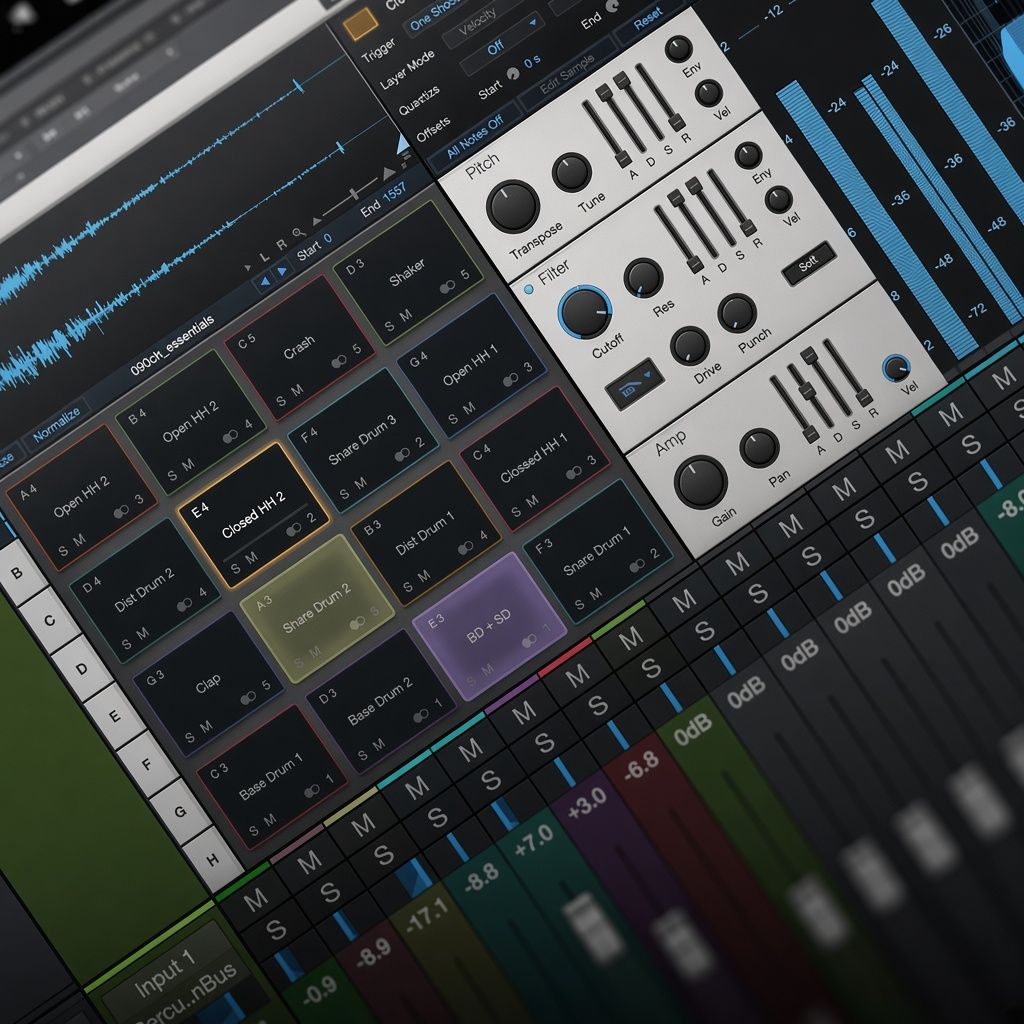Viewport: 1024px width, 1024px height.
Task: Click the linked-circles icon on Open HH 1 pad
Action: click(x=511, y=379)
